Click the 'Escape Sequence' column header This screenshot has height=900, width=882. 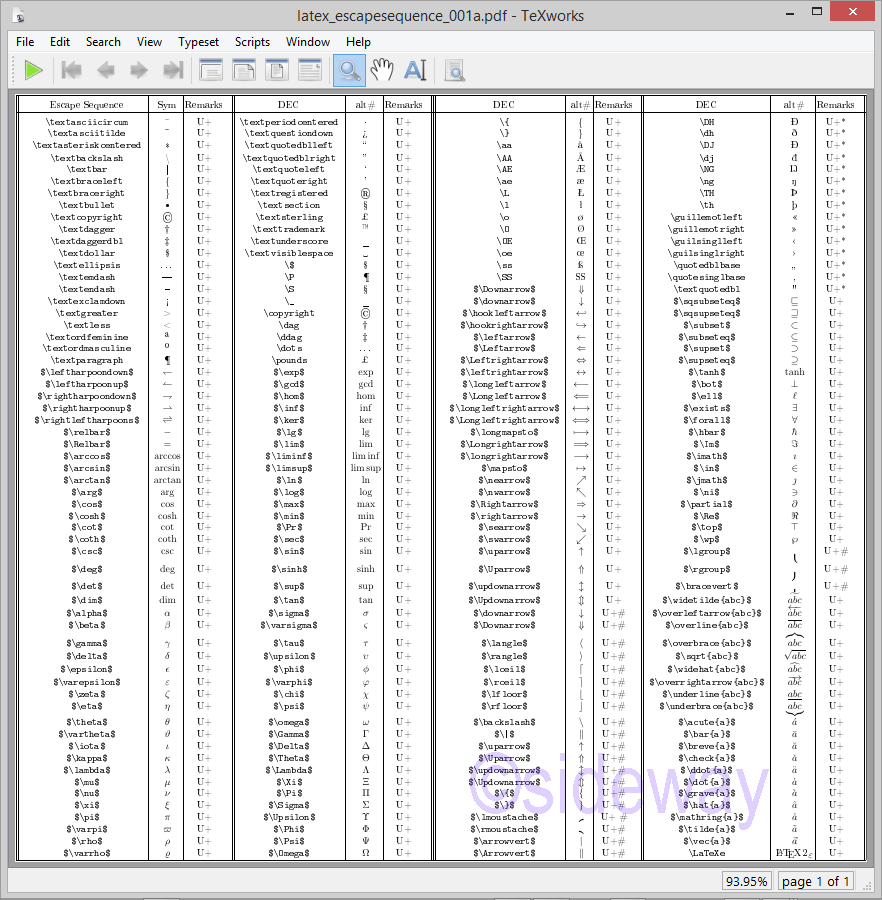pos(86,104)
